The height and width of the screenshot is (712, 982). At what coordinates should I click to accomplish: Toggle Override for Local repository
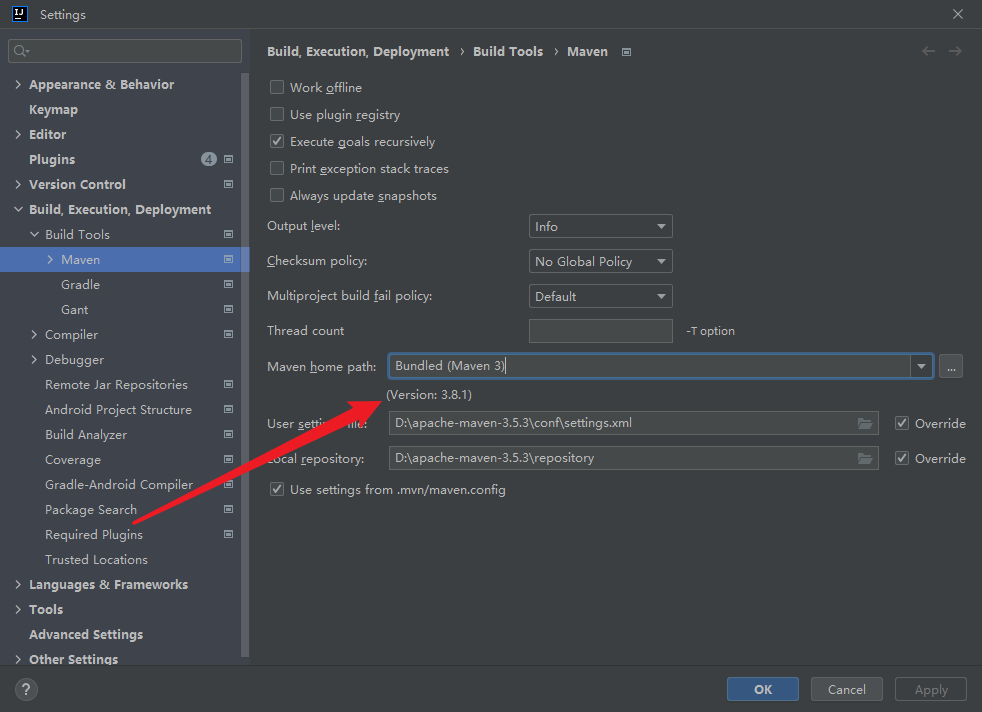click(x=902, y=458)
